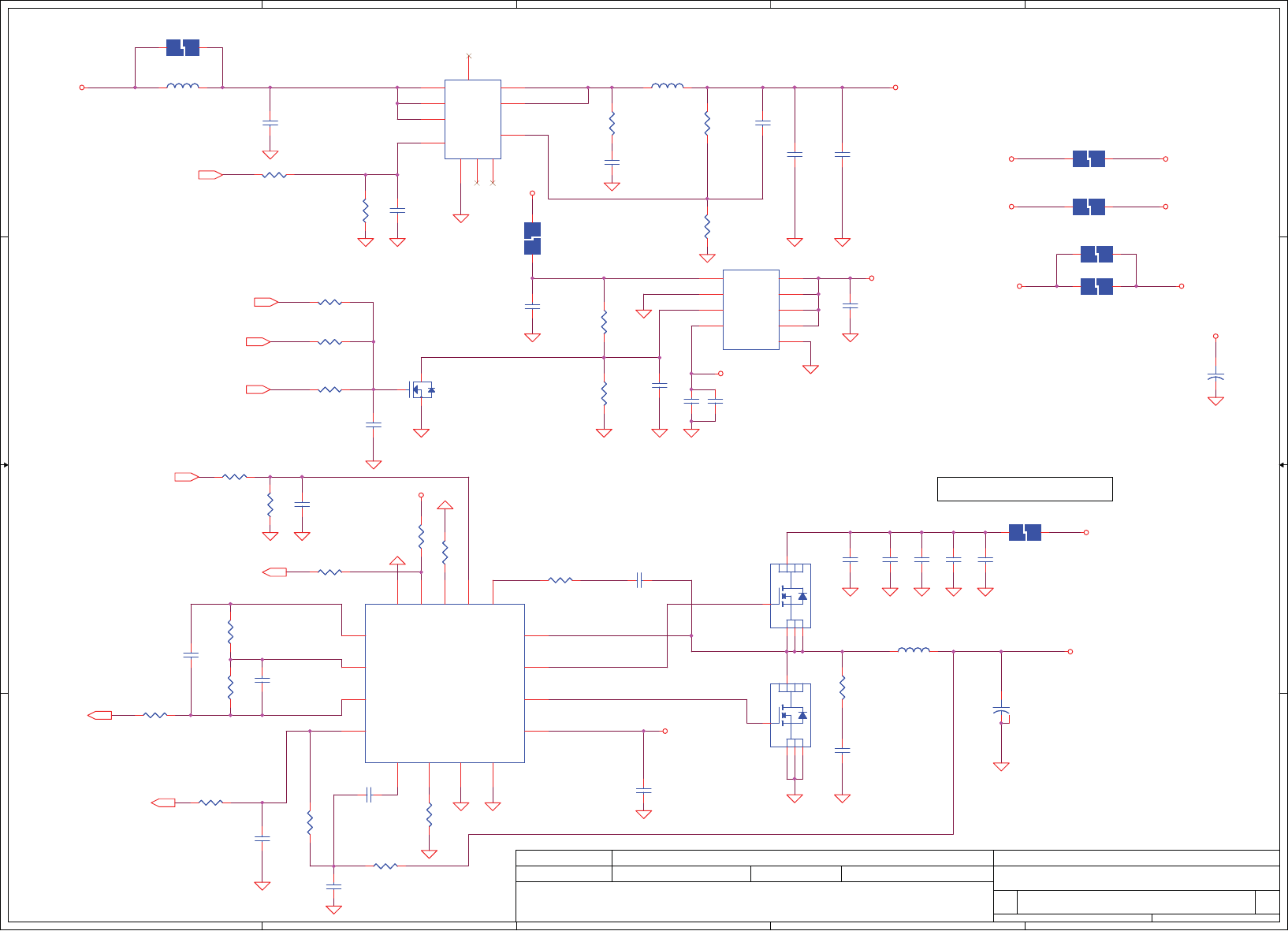Select the upper power MOSFET symbol
1288x931 pixels.
point(791,596)
